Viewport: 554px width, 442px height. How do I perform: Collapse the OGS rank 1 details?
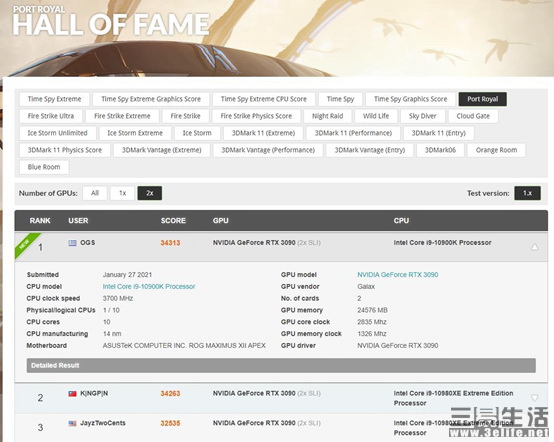[x=535, y=247]
